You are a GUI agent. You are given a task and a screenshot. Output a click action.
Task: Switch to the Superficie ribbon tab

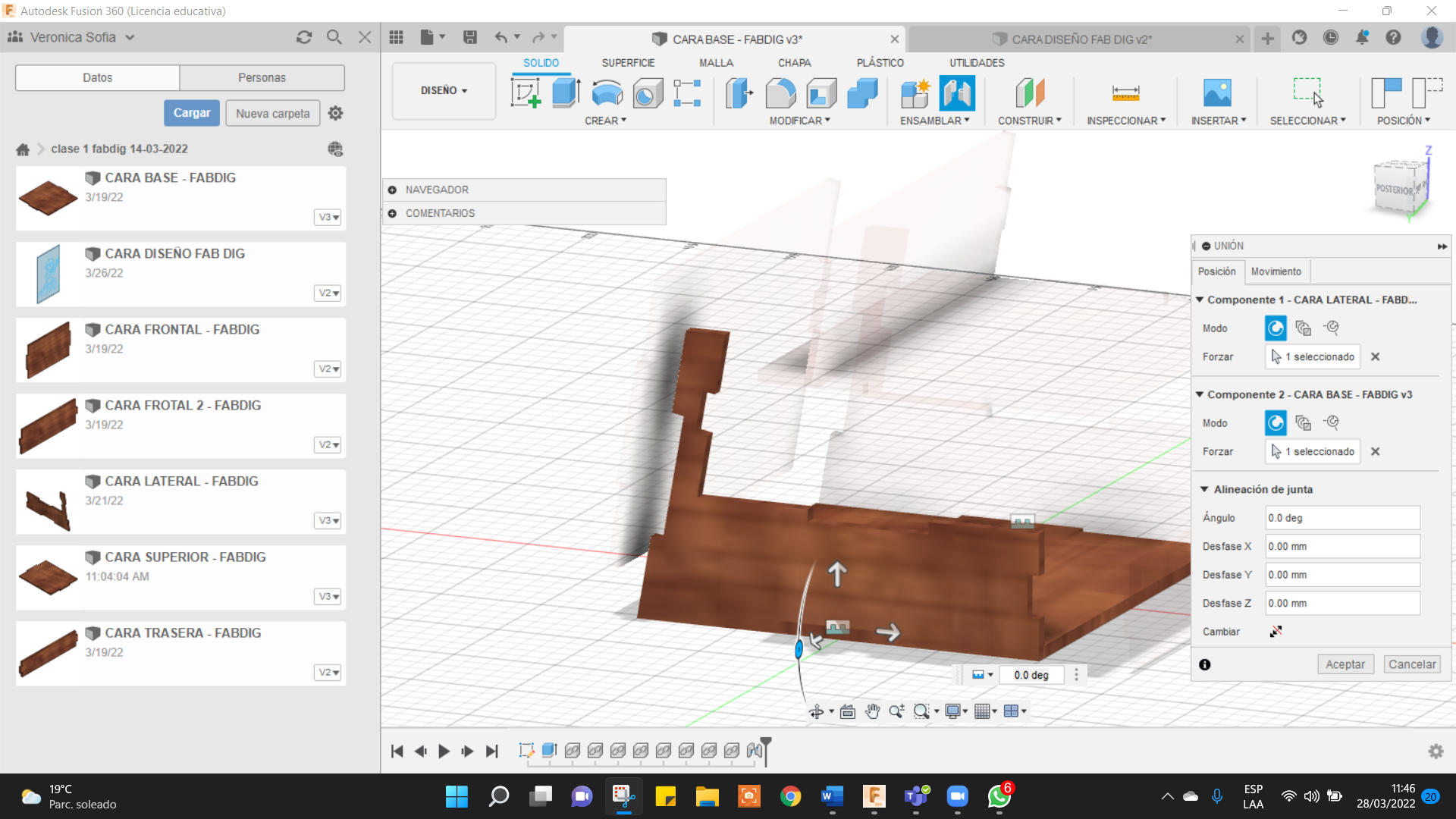(x=628, y=63)
